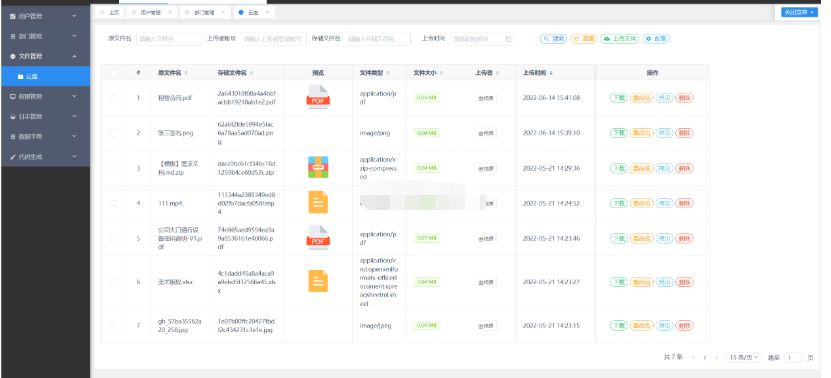Go to the previous page with the left arrow
This screenshot has height=378, width=831.
pos(693,358)
